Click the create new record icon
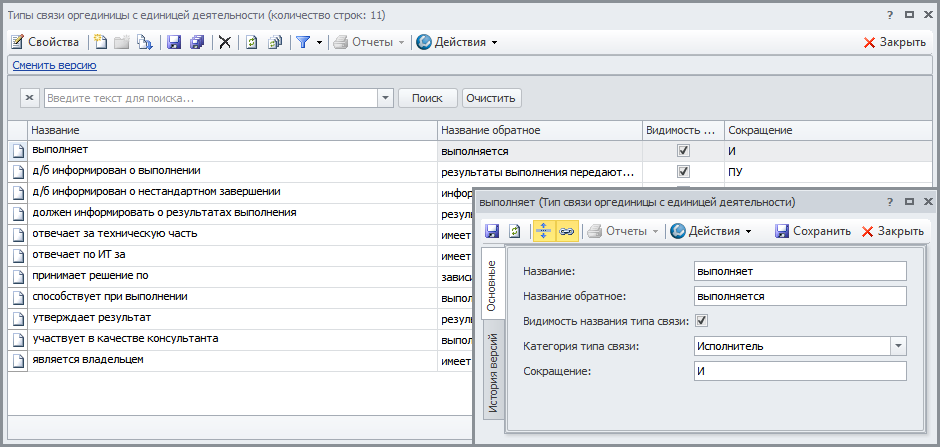The image size is (940, 447). click(101, 42)
